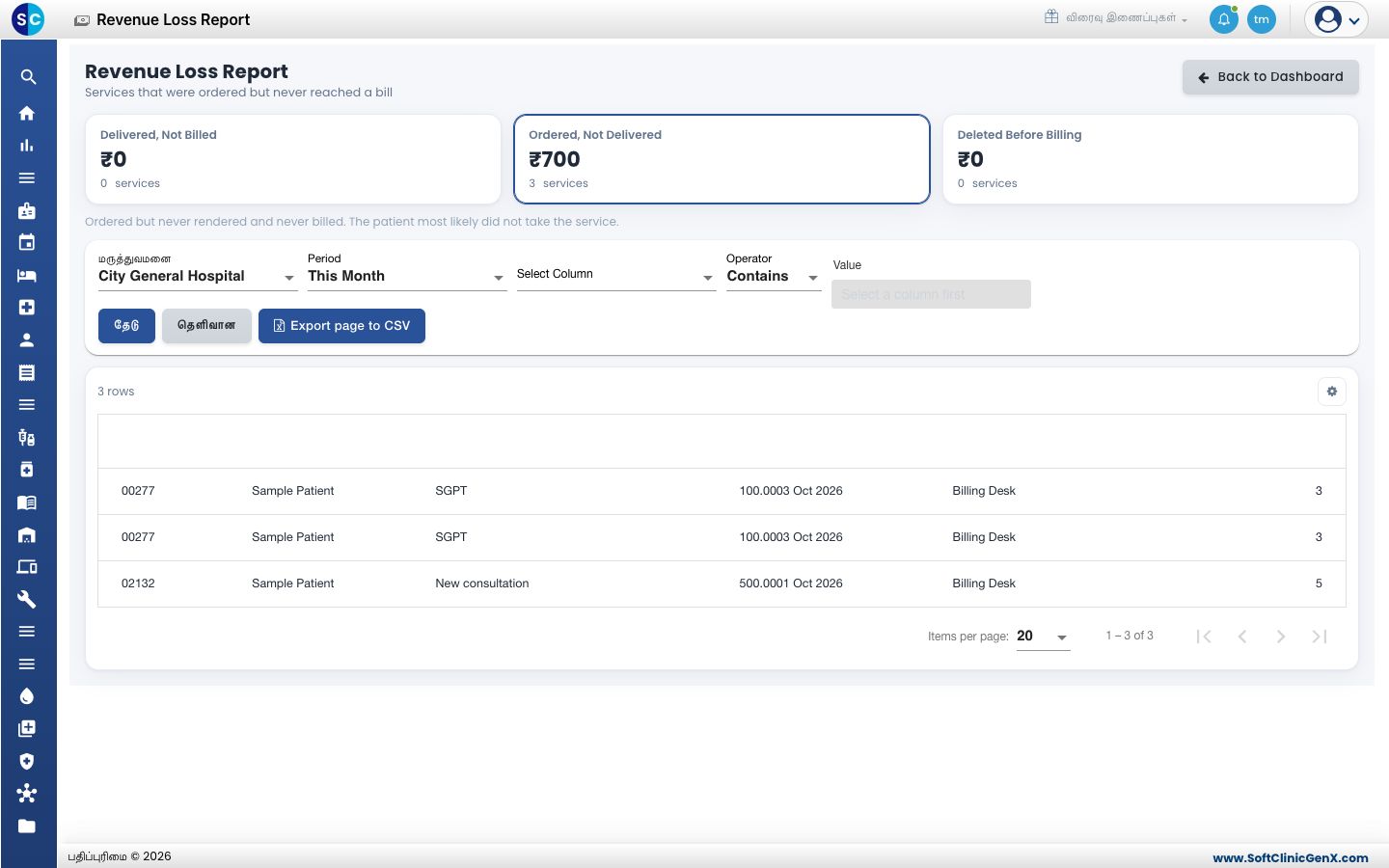Open the folder sidebar icon
Screen dimensions: 1389x868
click(x=27, y=827)
